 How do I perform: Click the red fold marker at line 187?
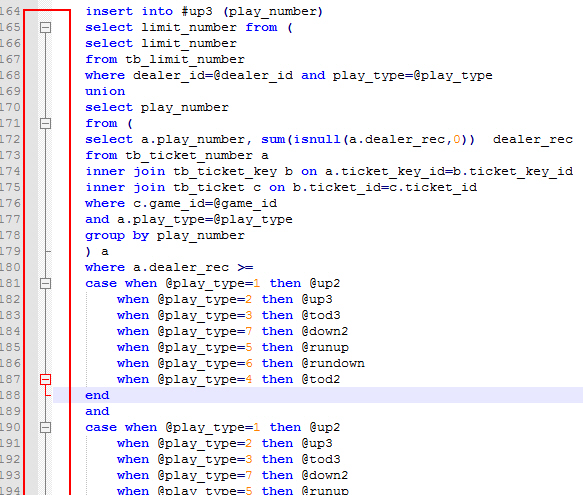coord(45,379)
